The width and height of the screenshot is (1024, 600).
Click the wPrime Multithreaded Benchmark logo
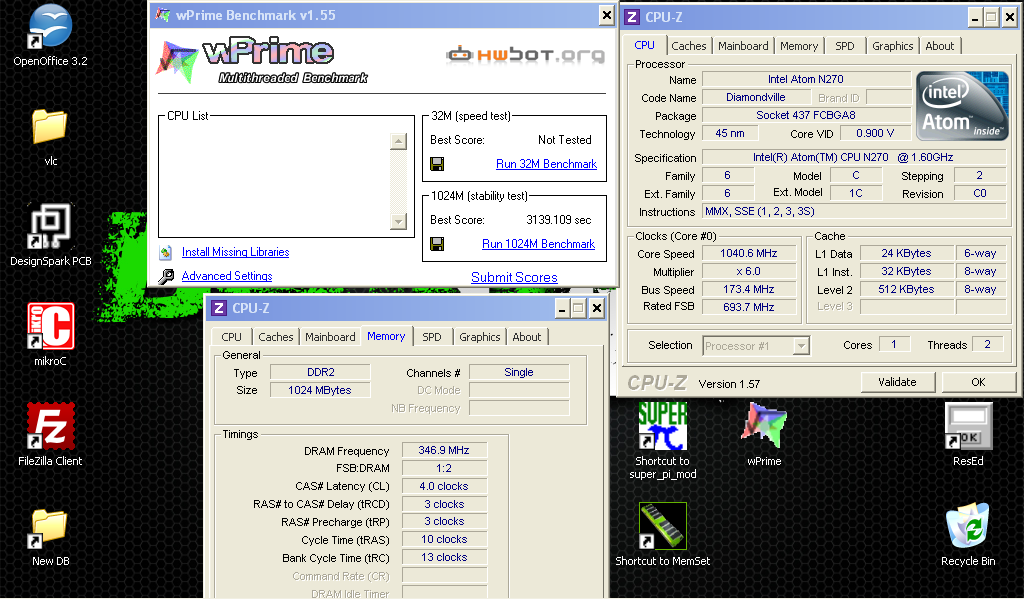261,60
